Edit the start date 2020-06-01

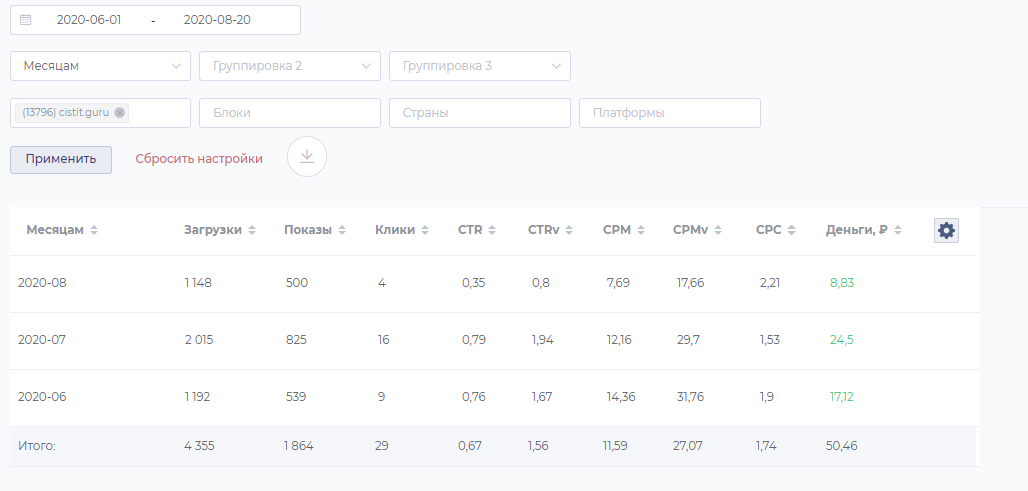(89, 20)
